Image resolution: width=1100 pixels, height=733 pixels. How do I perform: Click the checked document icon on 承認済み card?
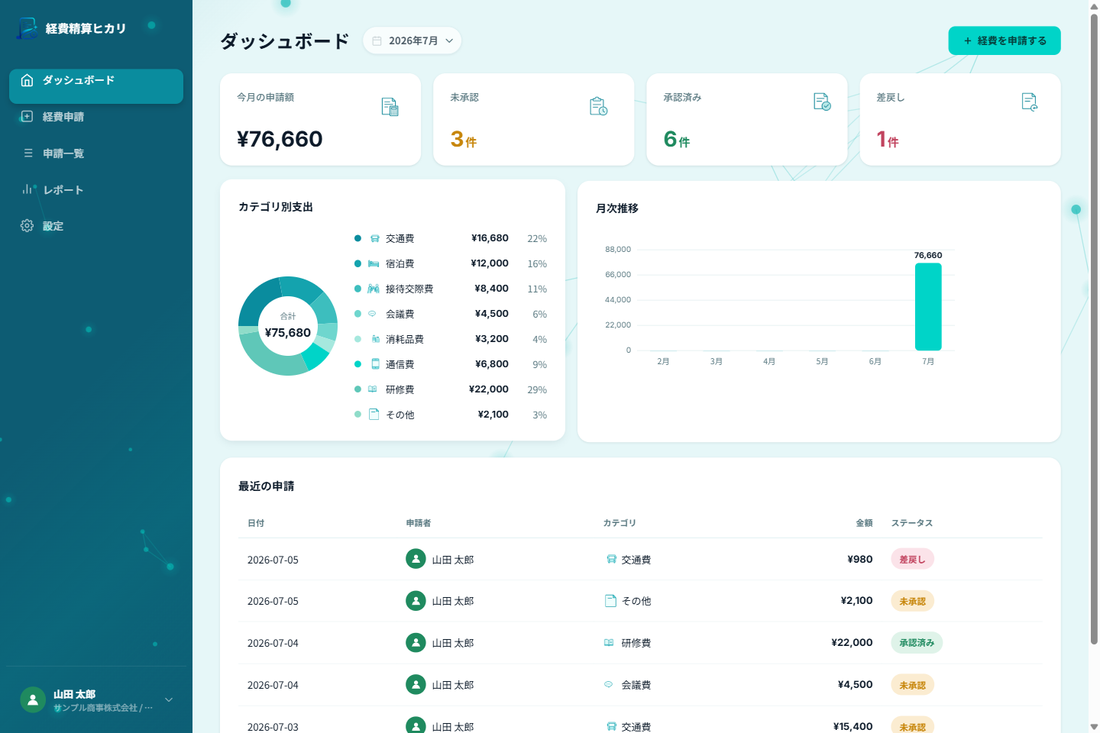tap(821, 102)
